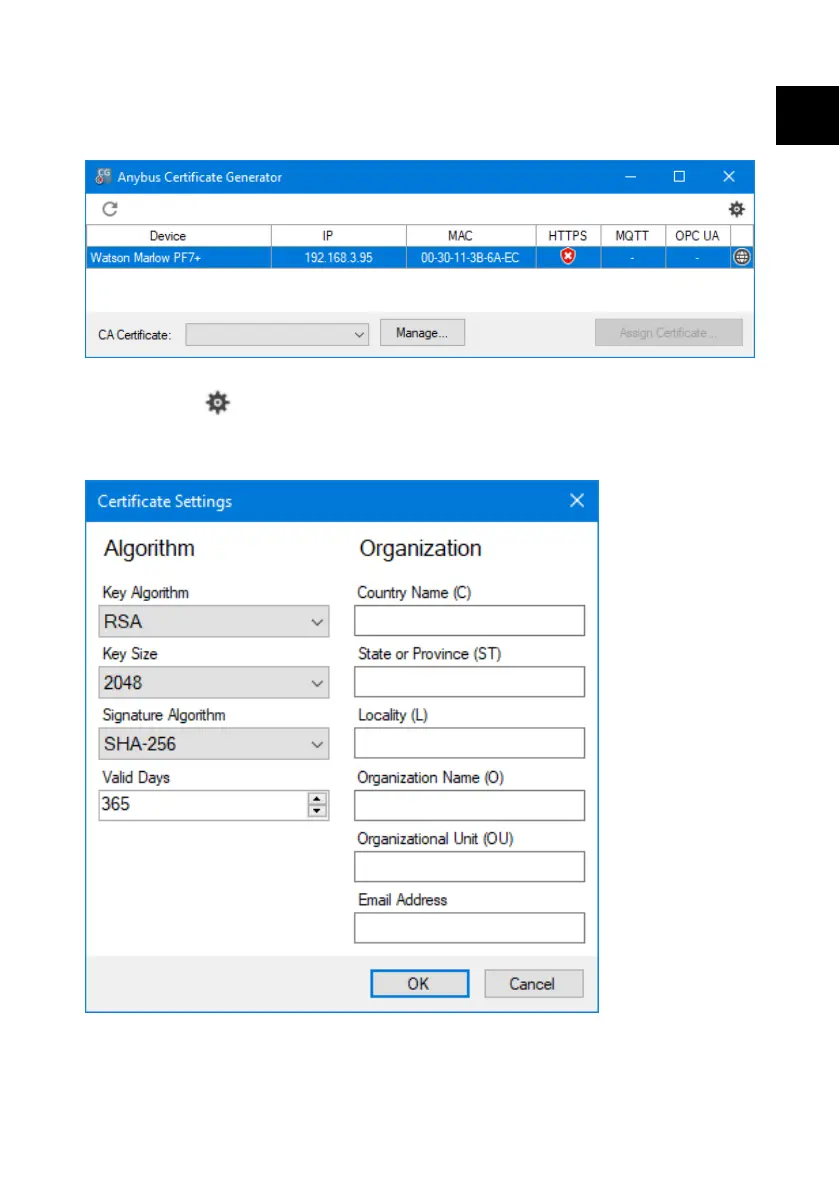The height and width of the screenshot is (1191, 839).
Task: Click the Email Address field
Action: coord(469,928)
